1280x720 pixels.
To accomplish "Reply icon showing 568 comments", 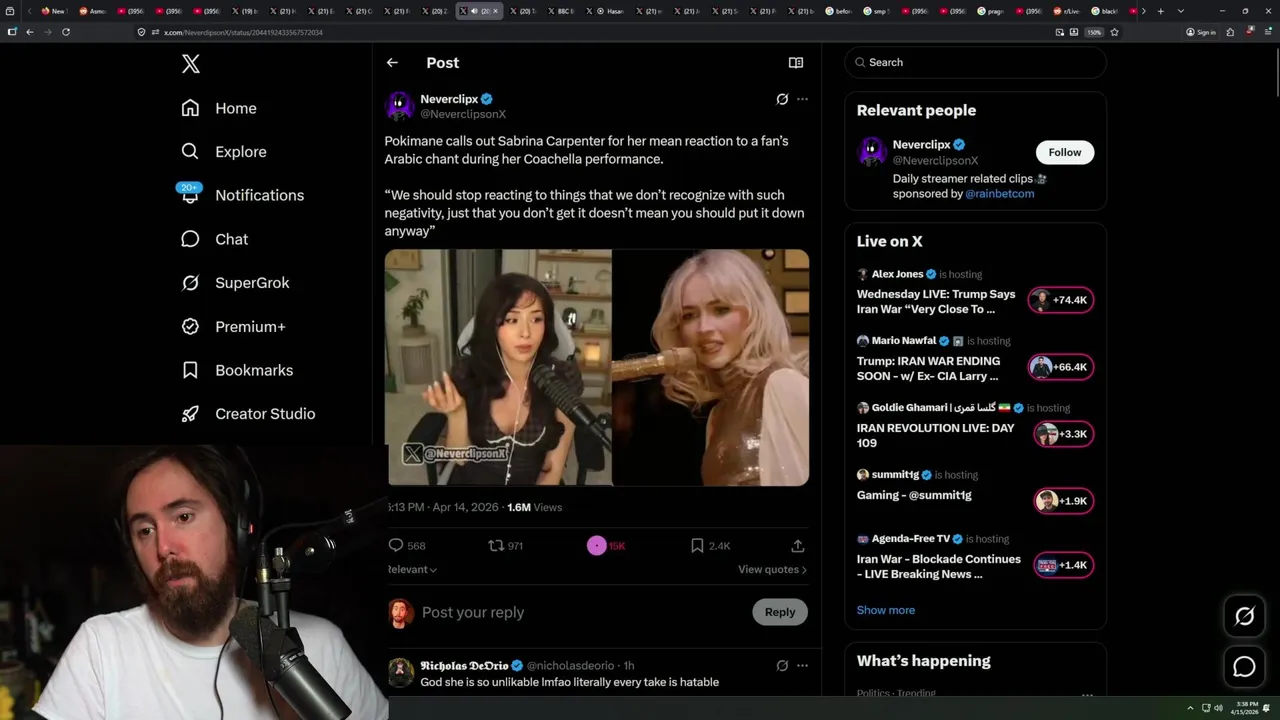I will (396, 545).
